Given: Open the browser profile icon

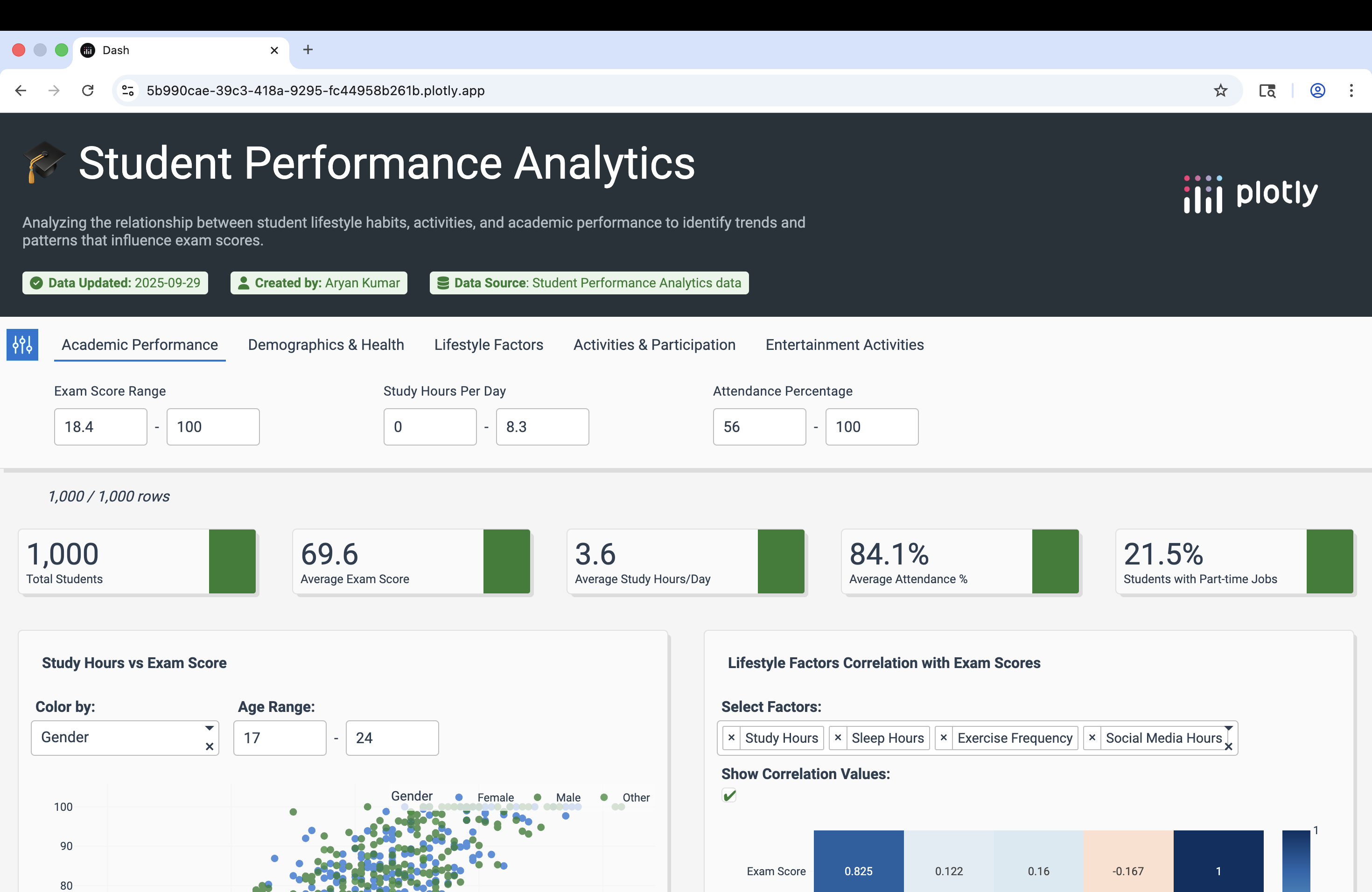Looking at the screenshot, I should [x=1317, y=91].
